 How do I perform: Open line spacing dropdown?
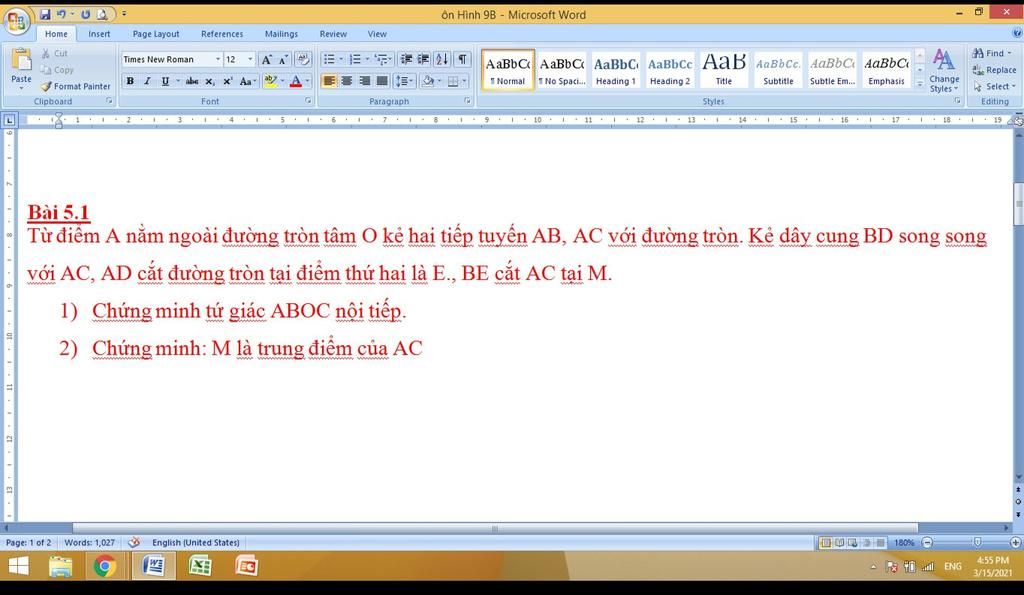click(x=404, y=81)
